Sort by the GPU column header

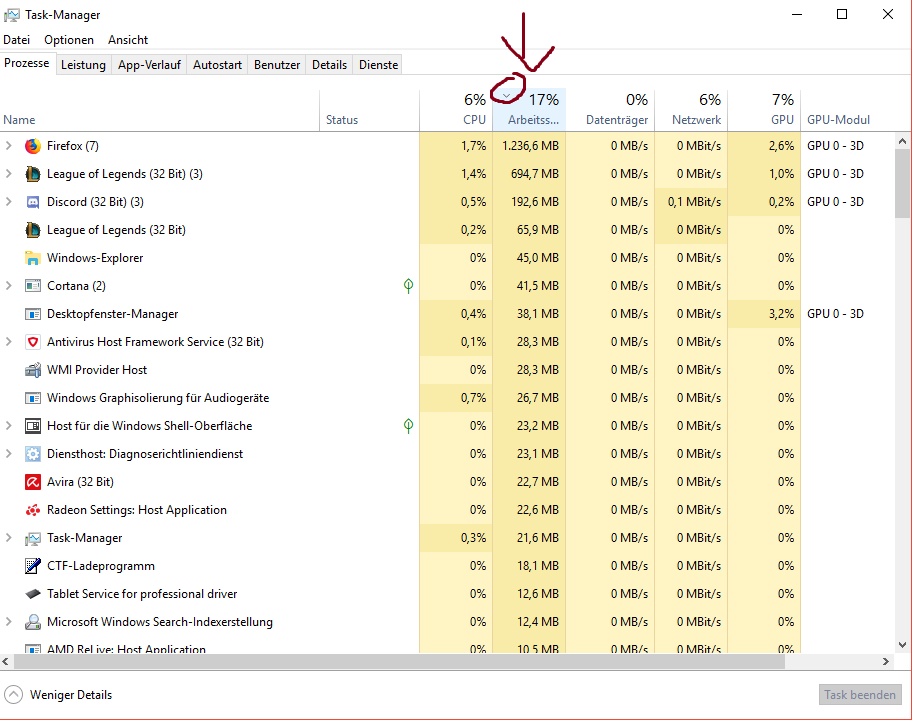pyautogui.click(x=764, y=110)
